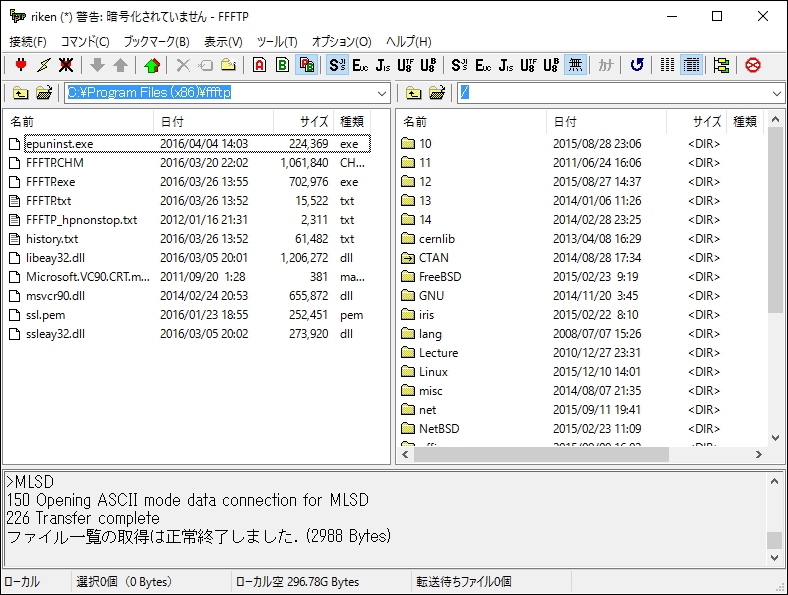Sort local files by サイズ column header
Image resolution: width=788 pixels, height=595 pixels.
tap(304, 122)
